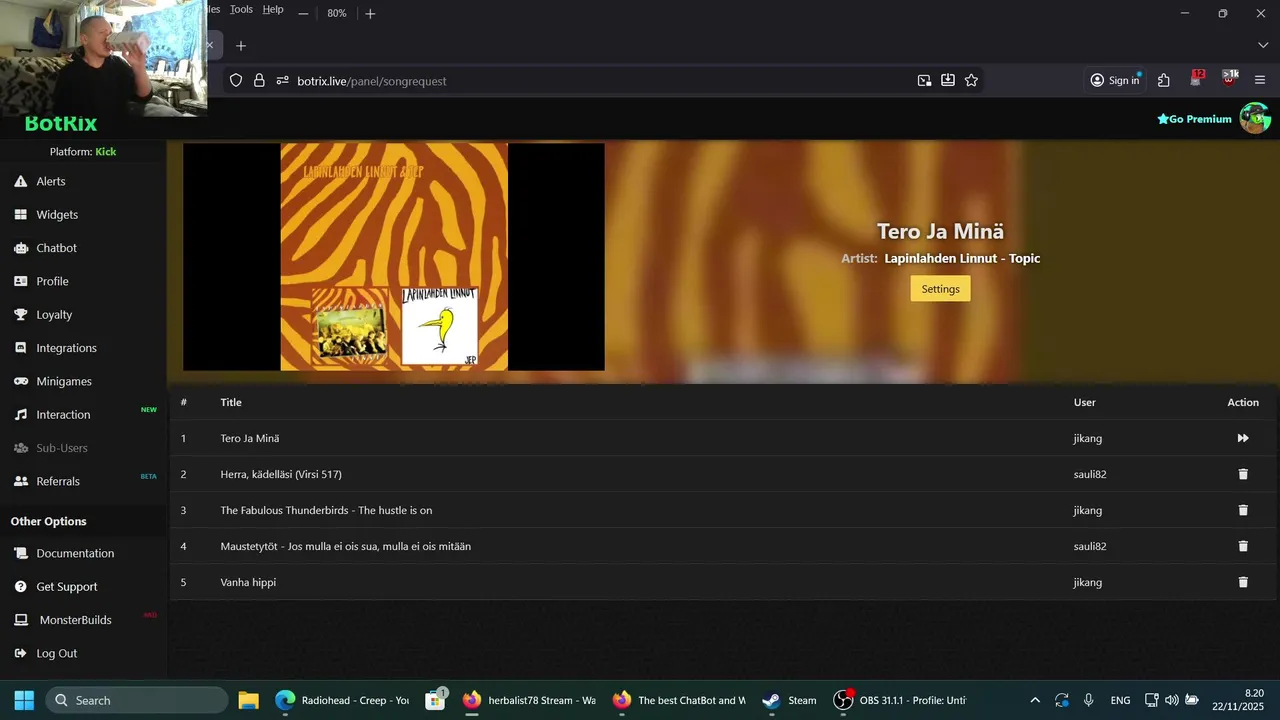Delete the Maustetytöt song request

click(x=1243, y=546)
